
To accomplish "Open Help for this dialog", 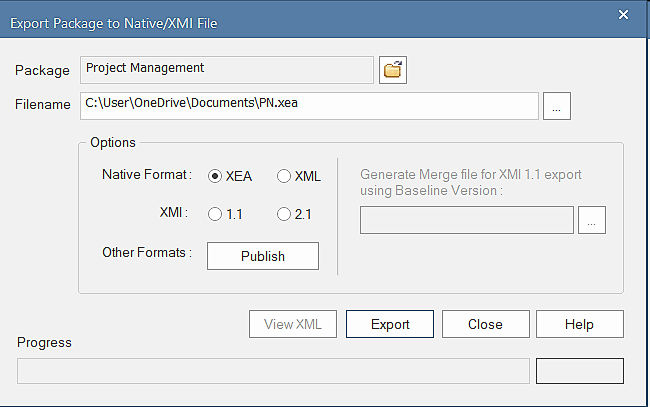I will (x=579, y=324).
